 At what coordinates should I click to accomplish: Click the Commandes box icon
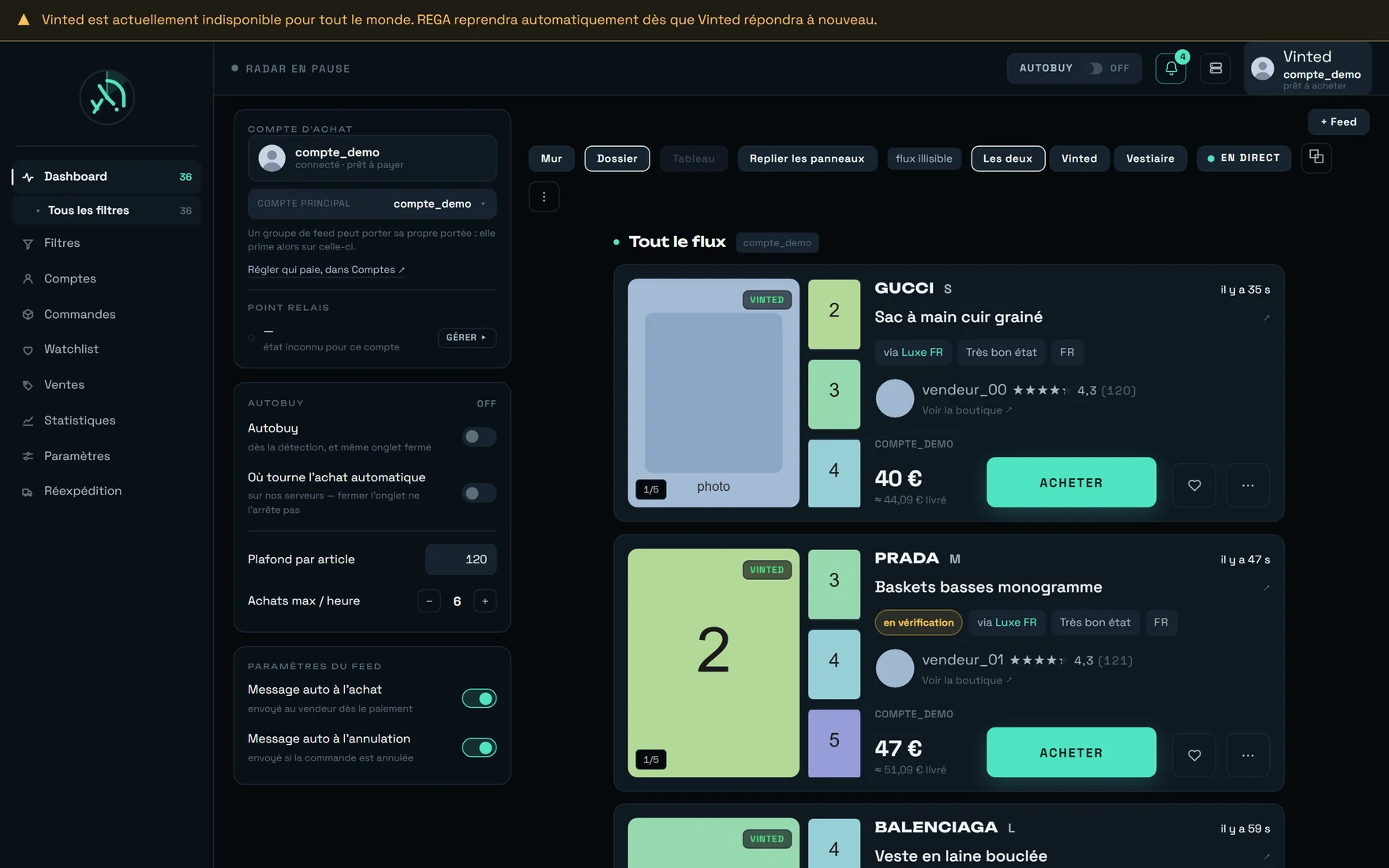[28, 314]
